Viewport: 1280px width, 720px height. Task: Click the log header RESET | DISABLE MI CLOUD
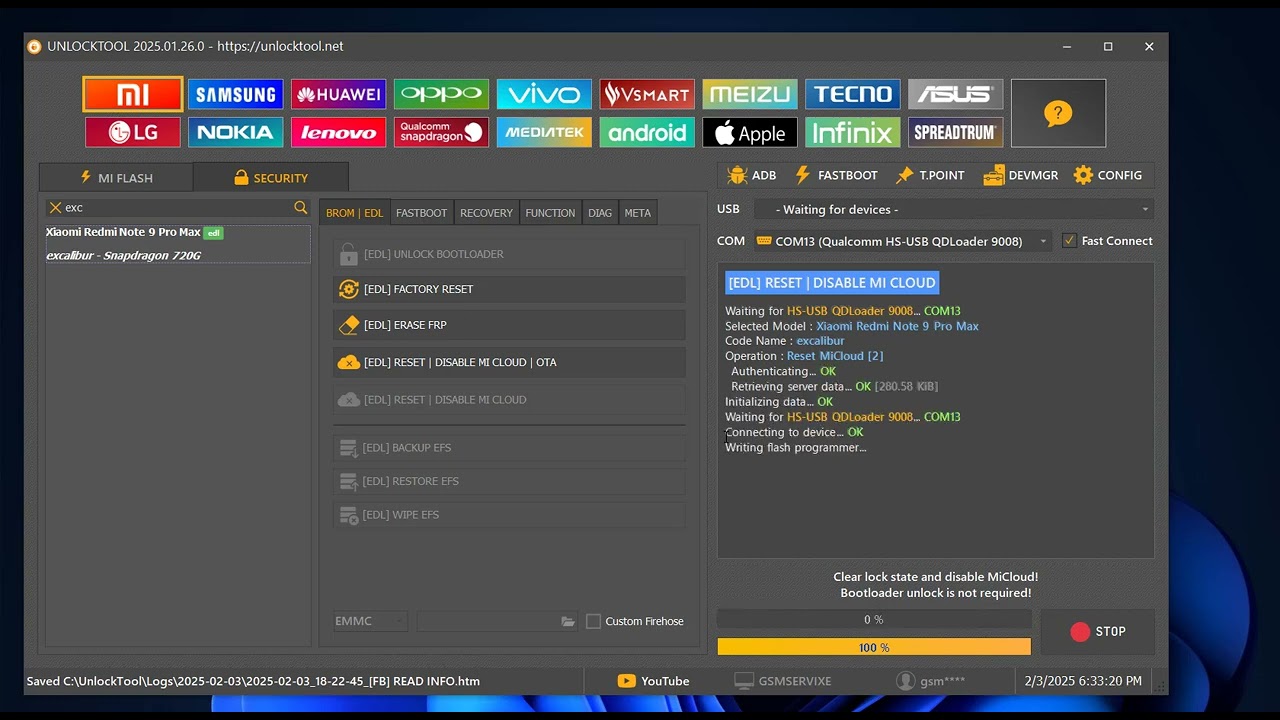(x=832, y=283)
